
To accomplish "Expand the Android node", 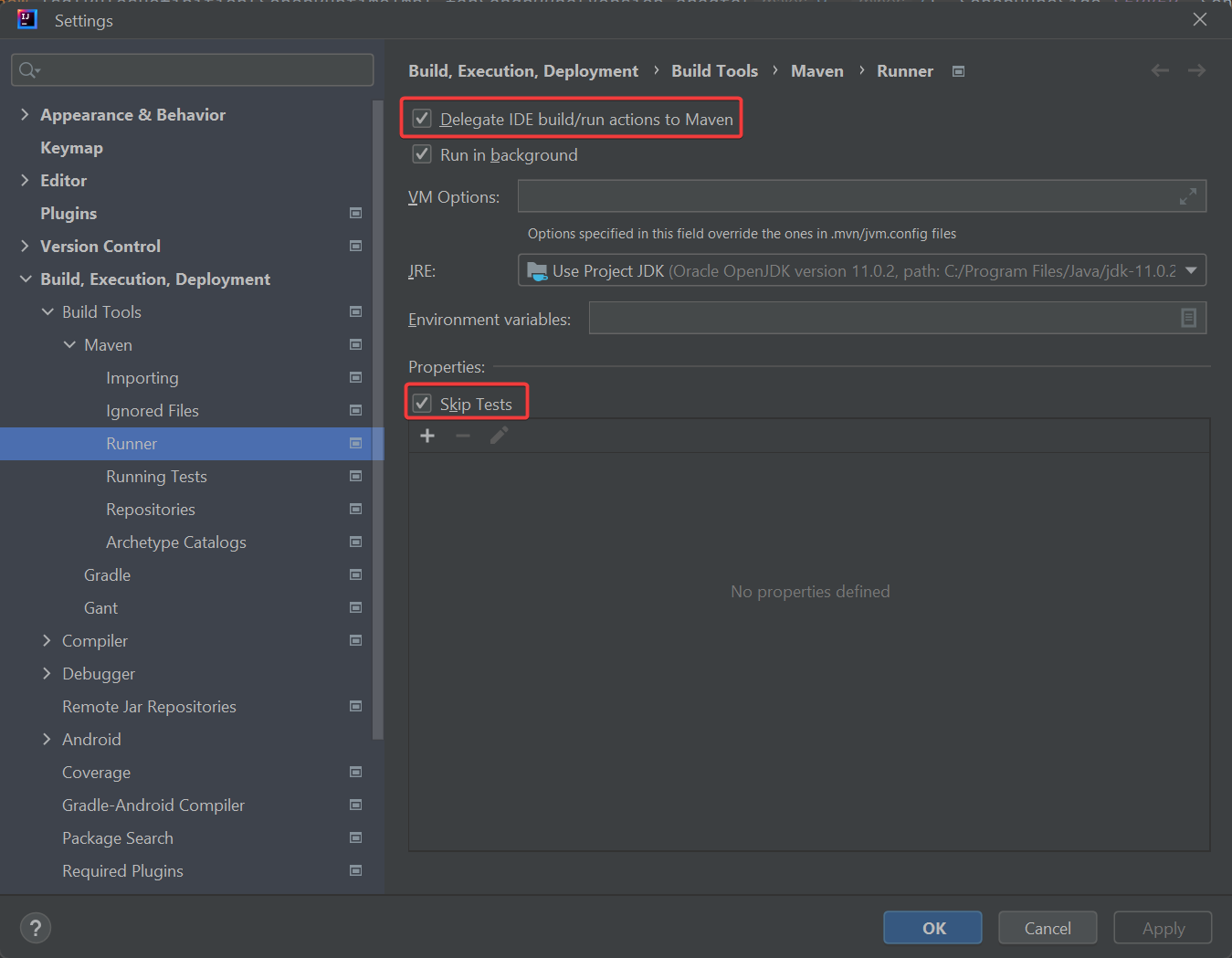I will point(47,739).
